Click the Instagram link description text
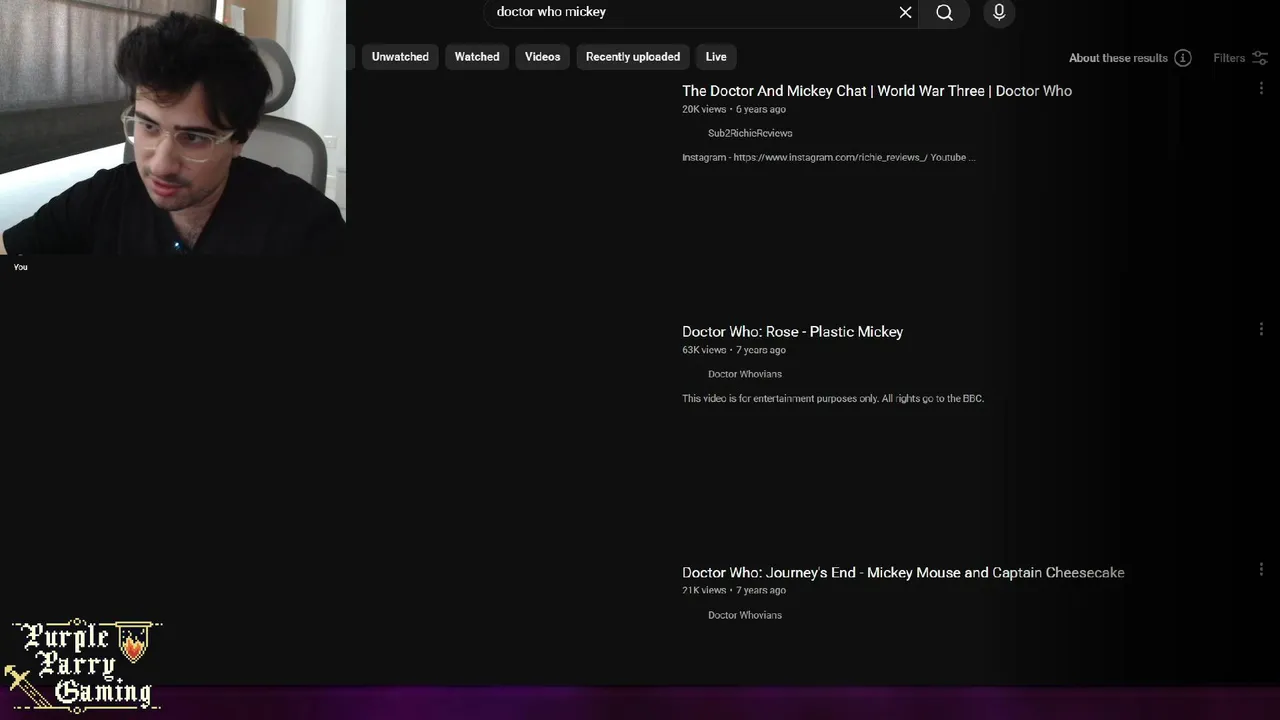Viewport: 1280px width, 720px height. 829,158
